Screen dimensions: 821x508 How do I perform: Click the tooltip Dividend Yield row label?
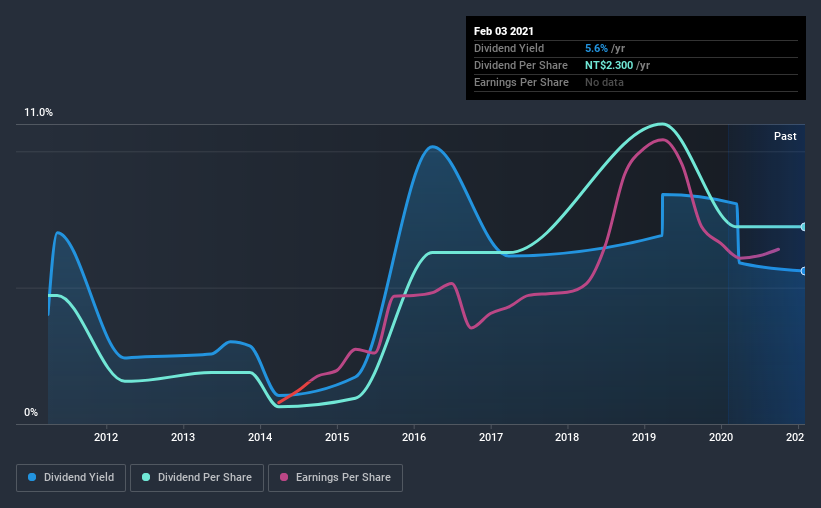(x=509, y=48)
